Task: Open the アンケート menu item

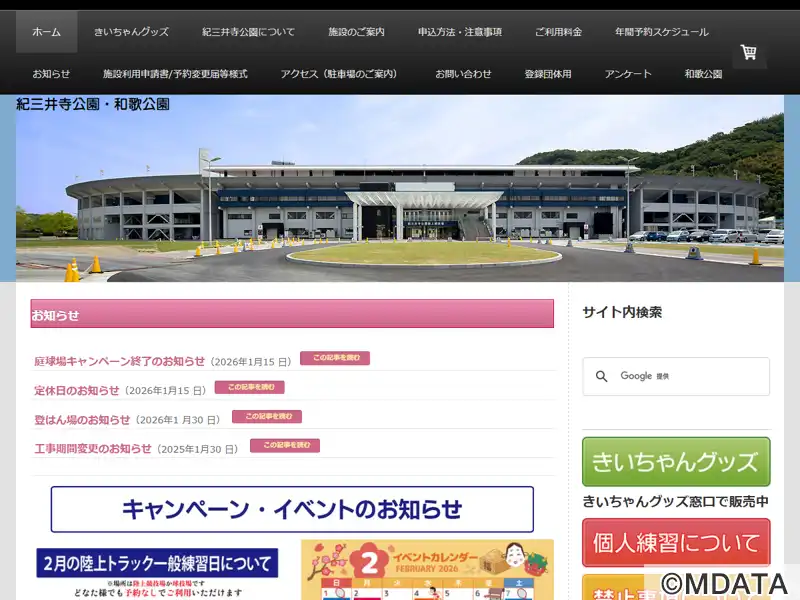Action: pyautogui.click(x=628, y=74)
